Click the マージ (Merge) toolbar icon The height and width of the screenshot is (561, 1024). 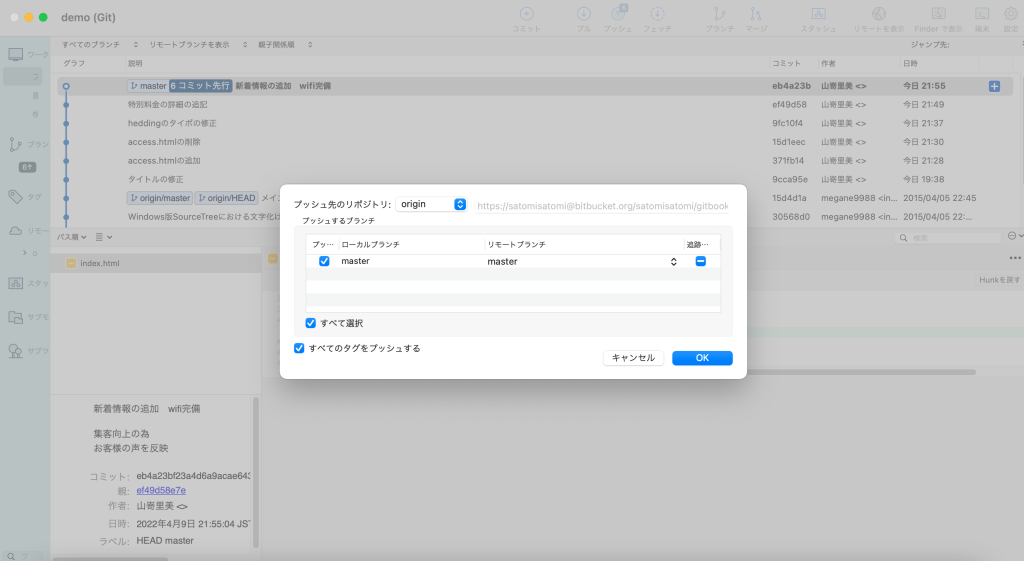pyautogui.click(x=756, y=14)
